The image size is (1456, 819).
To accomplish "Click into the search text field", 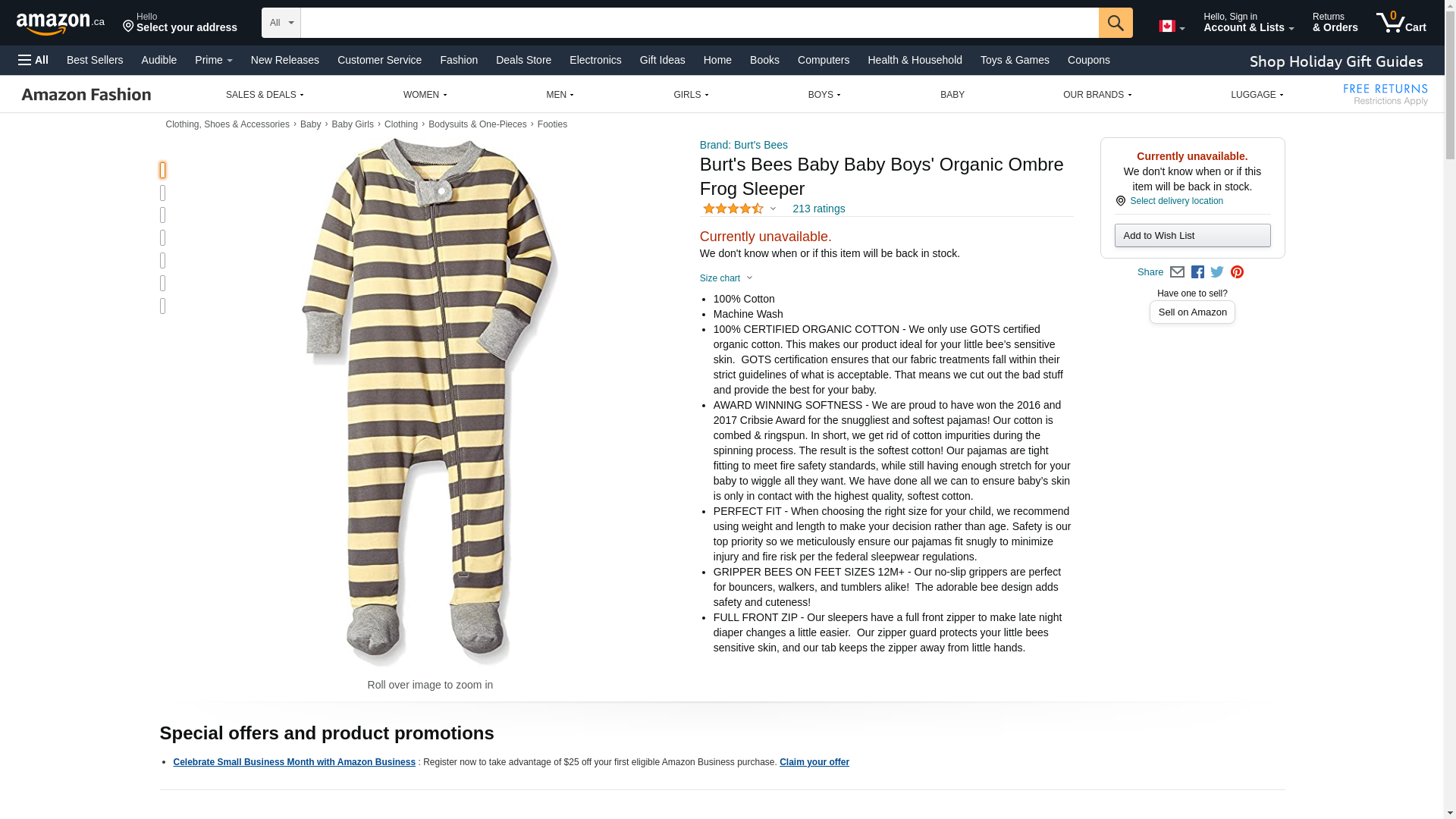I will point(699,23).
